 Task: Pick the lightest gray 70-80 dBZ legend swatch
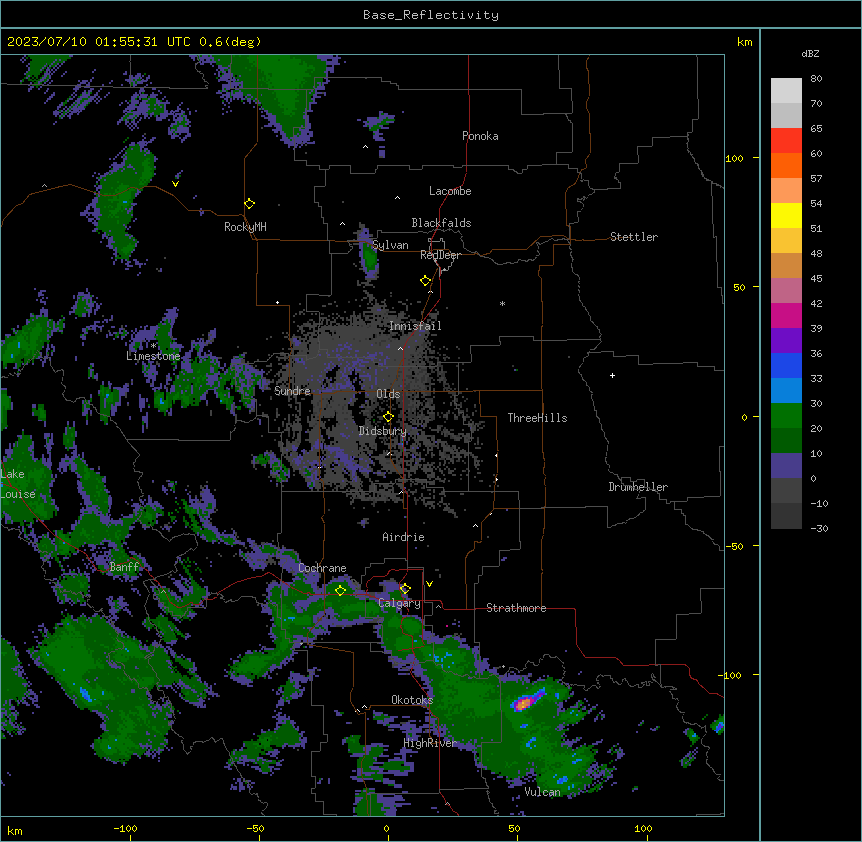click(786, 91)
